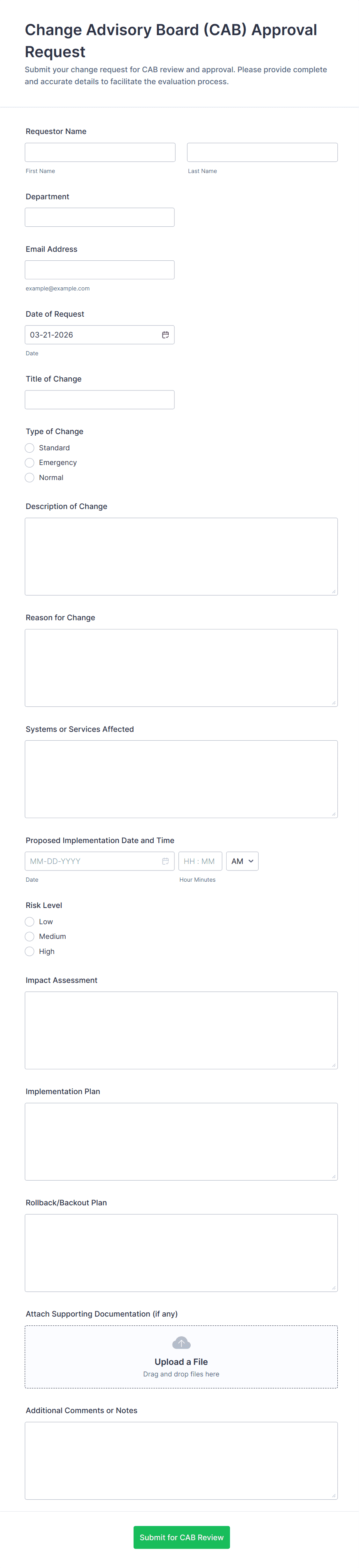The image size is (359, 1568).
Task: Click the Hour Minutes time field
Action: coord(200,861)
